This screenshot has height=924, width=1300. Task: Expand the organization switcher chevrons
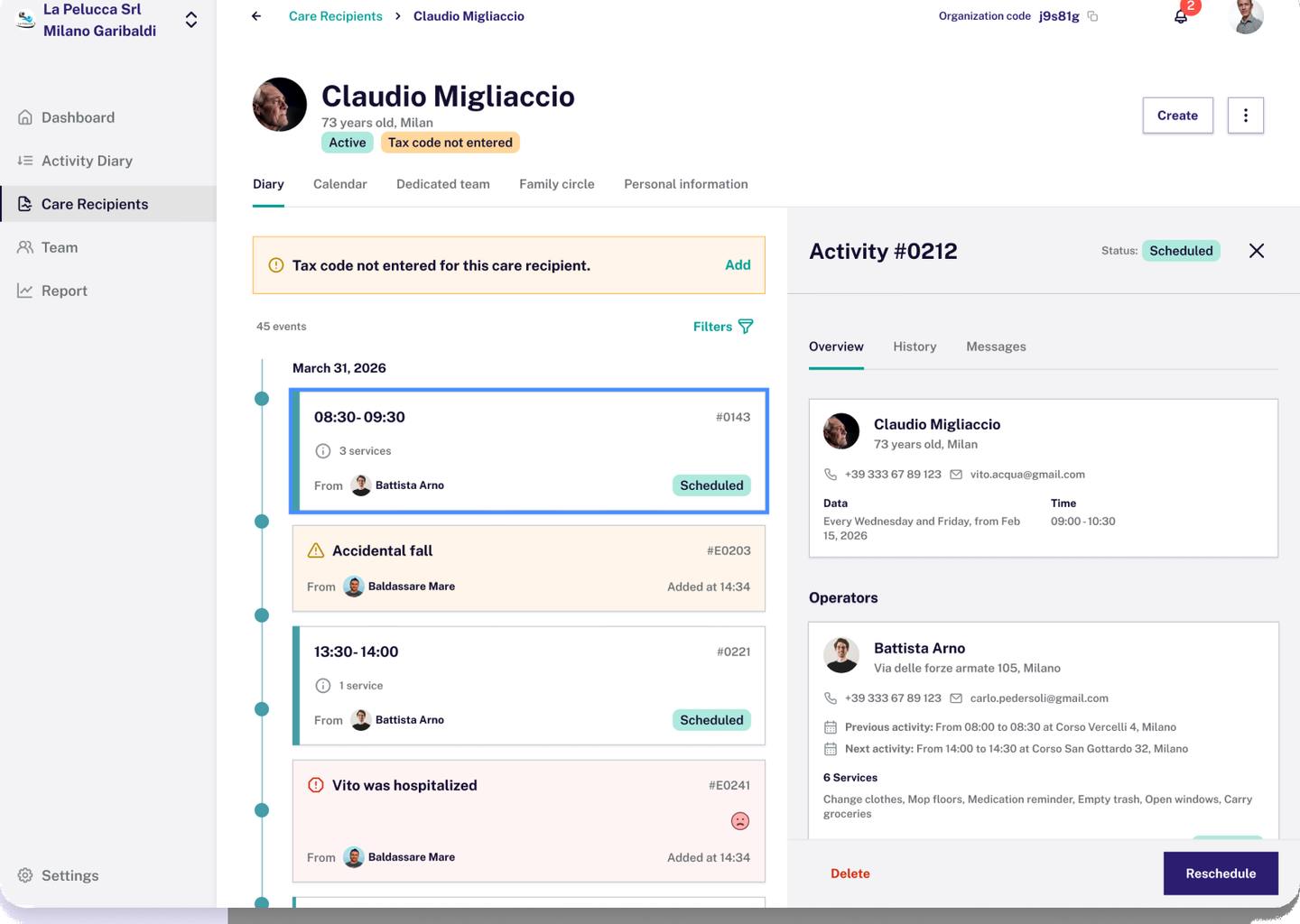[x=191, y=20]
